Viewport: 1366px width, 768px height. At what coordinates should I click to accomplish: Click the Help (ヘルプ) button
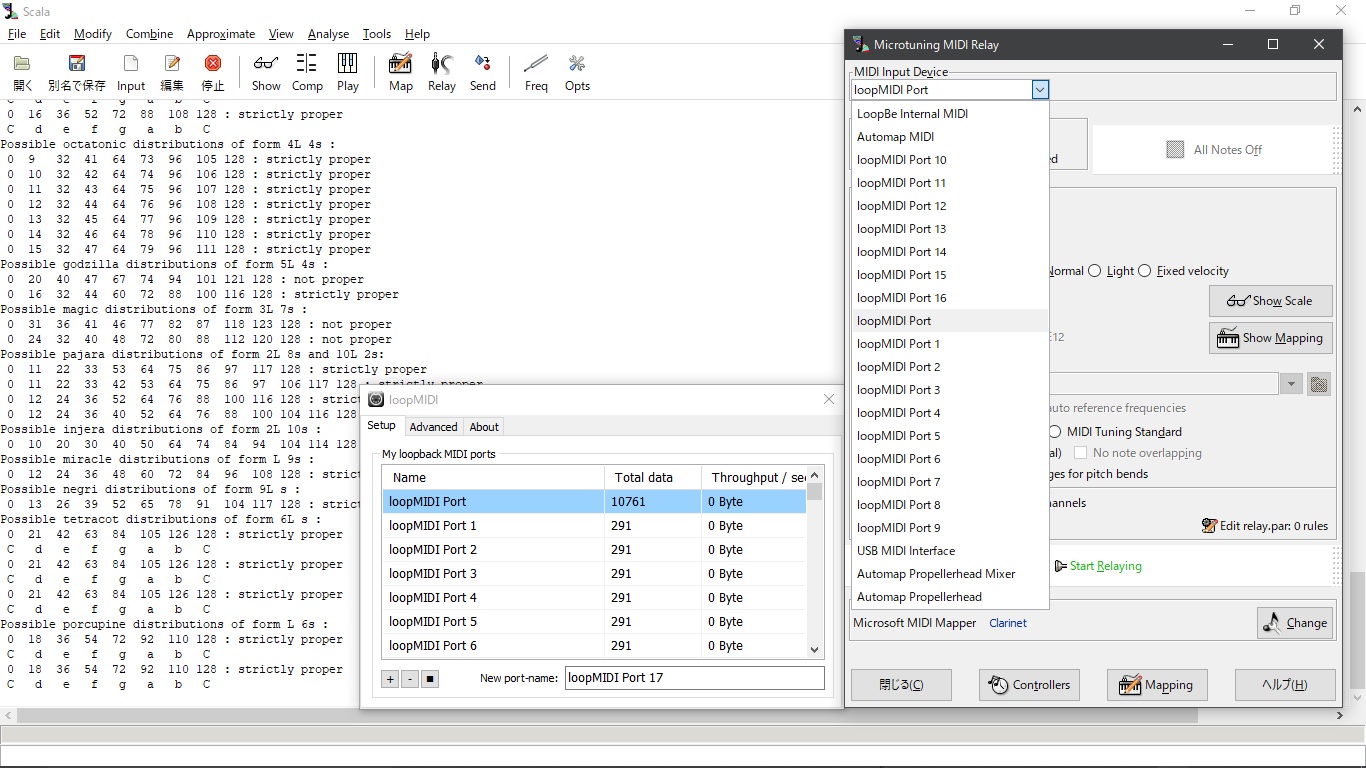coord(1285,685)
